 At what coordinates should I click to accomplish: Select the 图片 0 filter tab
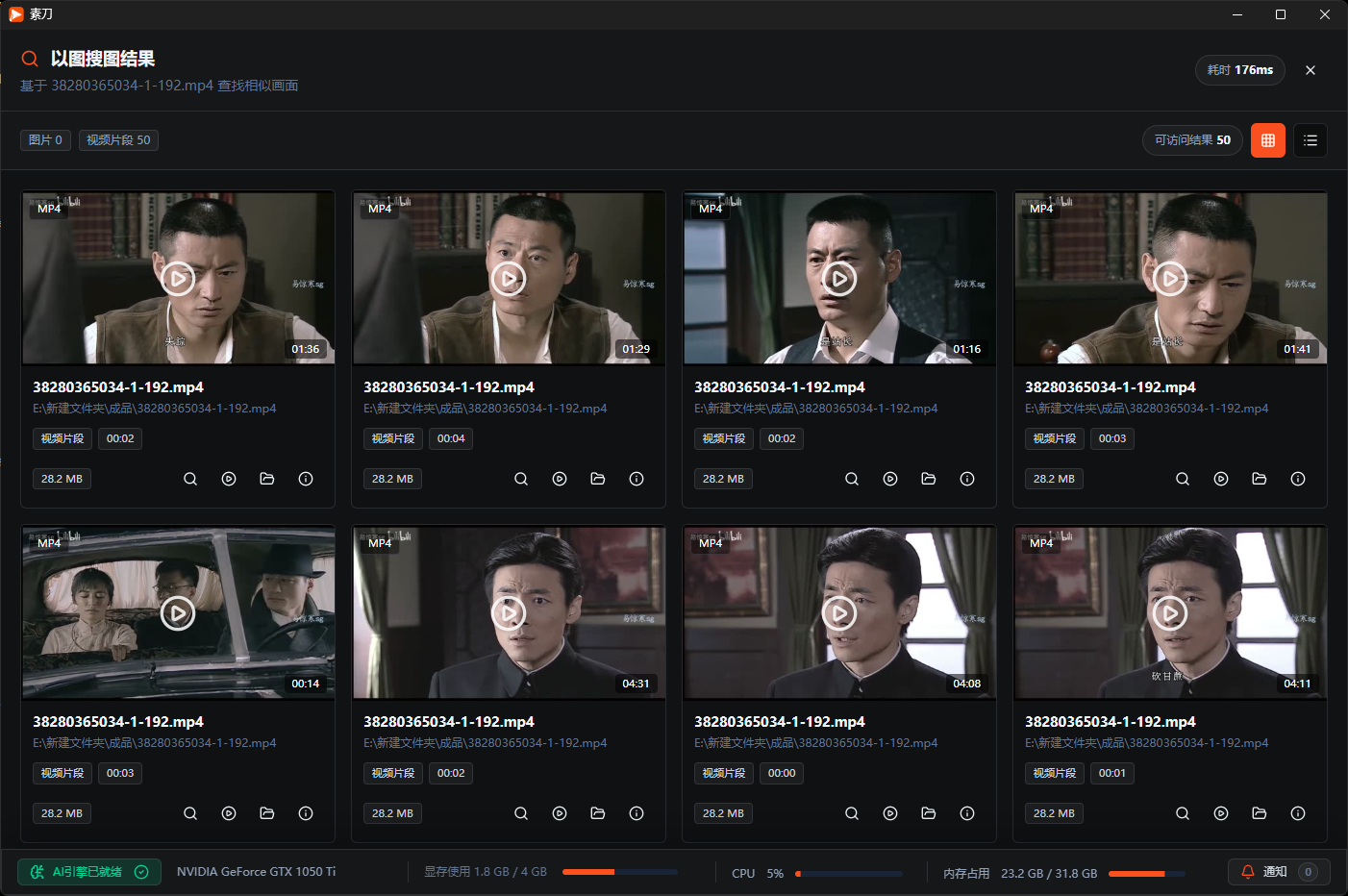click(45, 140)
